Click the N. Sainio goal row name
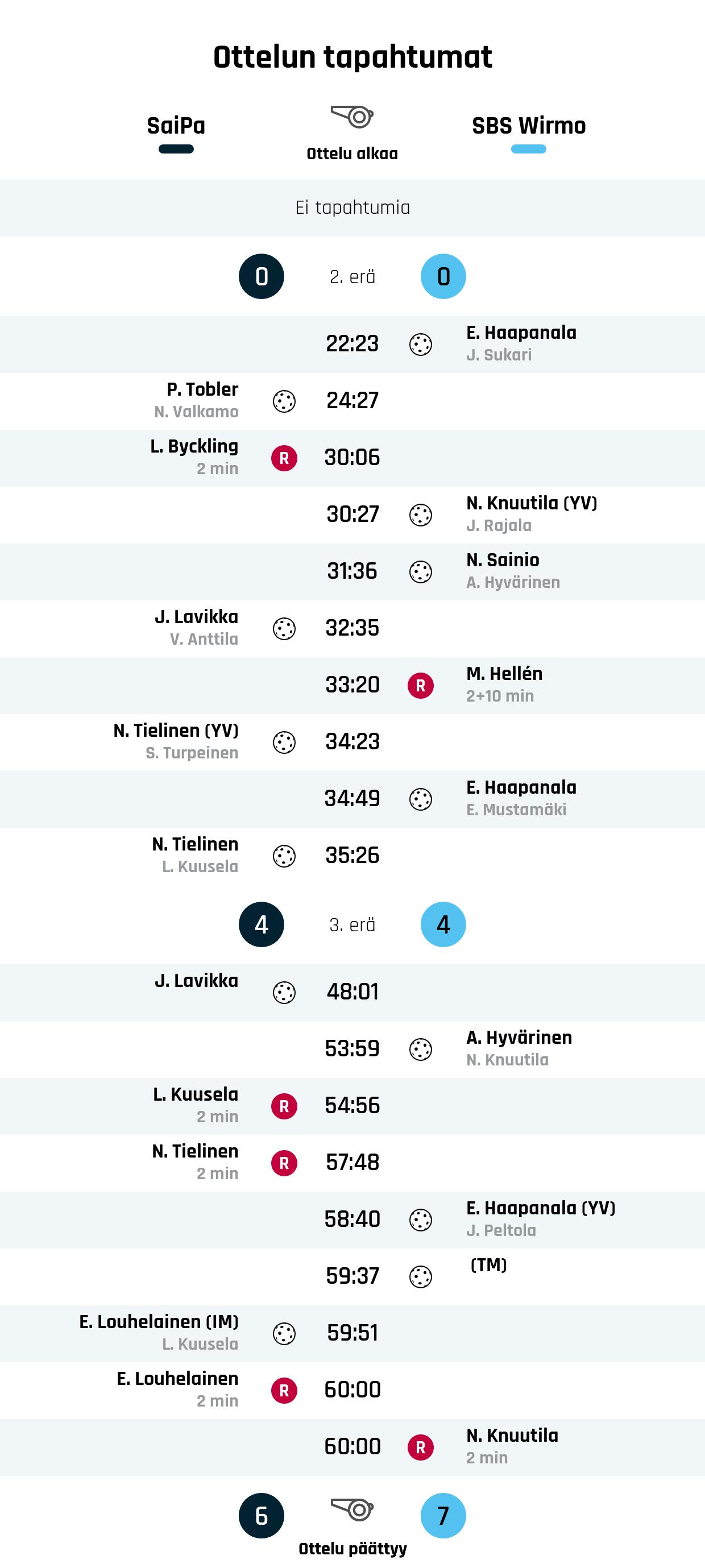 pyautogui.click(x=503, y=560)
